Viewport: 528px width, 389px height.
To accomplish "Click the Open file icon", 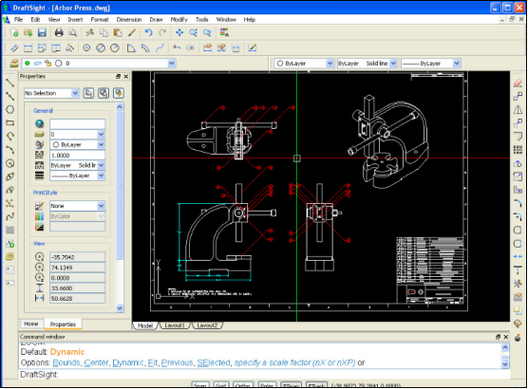I will click(28, 33).
